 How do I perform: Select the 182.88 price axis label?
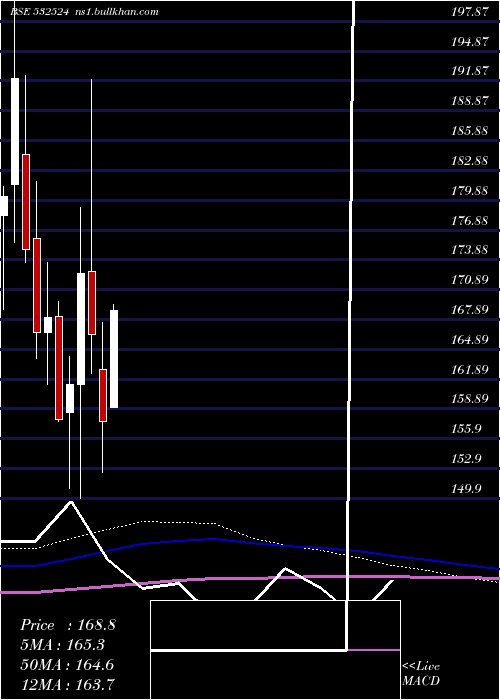point(469,161)
